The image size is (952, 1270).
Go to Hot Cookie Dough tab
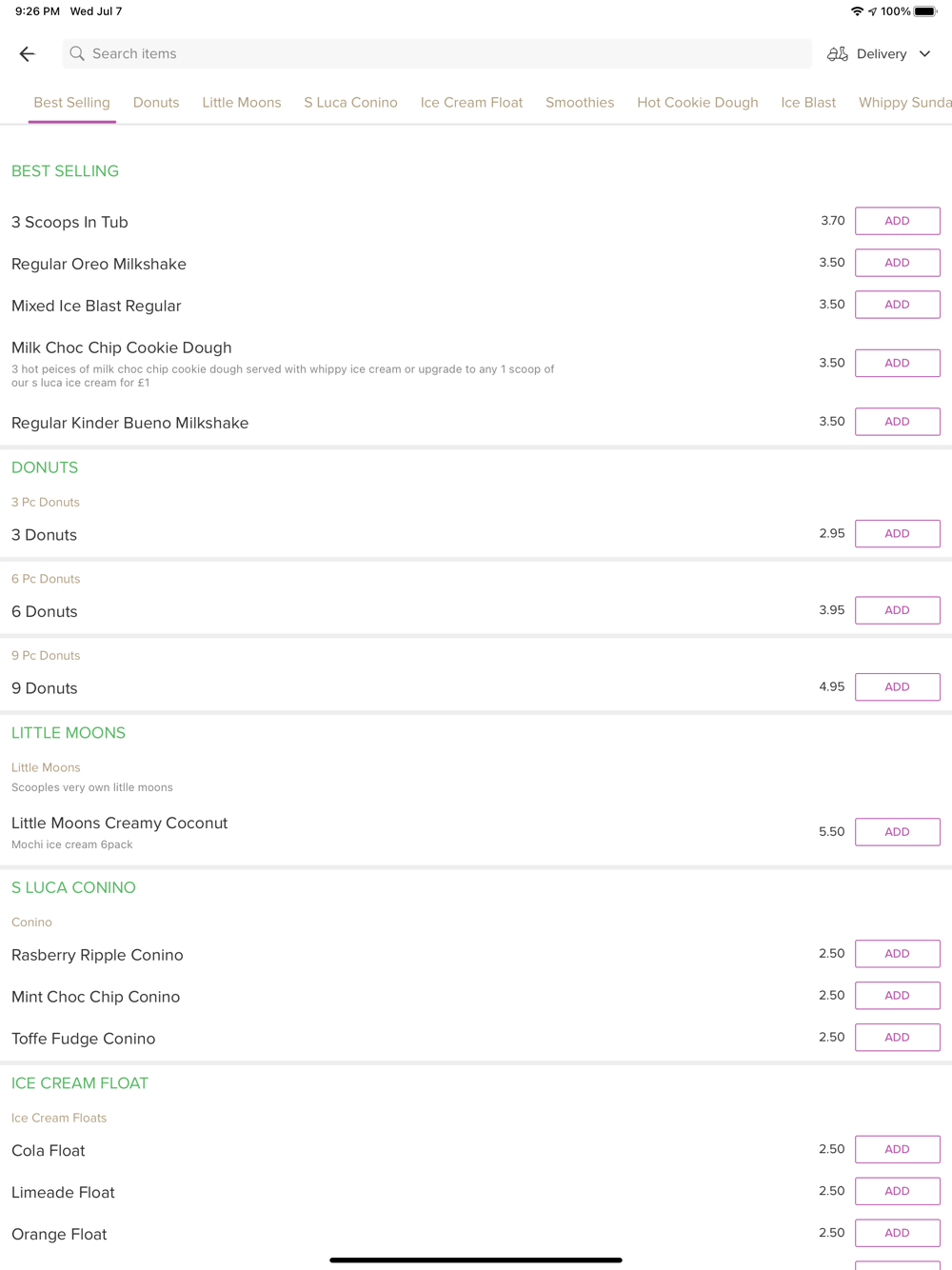coord(697,103)
